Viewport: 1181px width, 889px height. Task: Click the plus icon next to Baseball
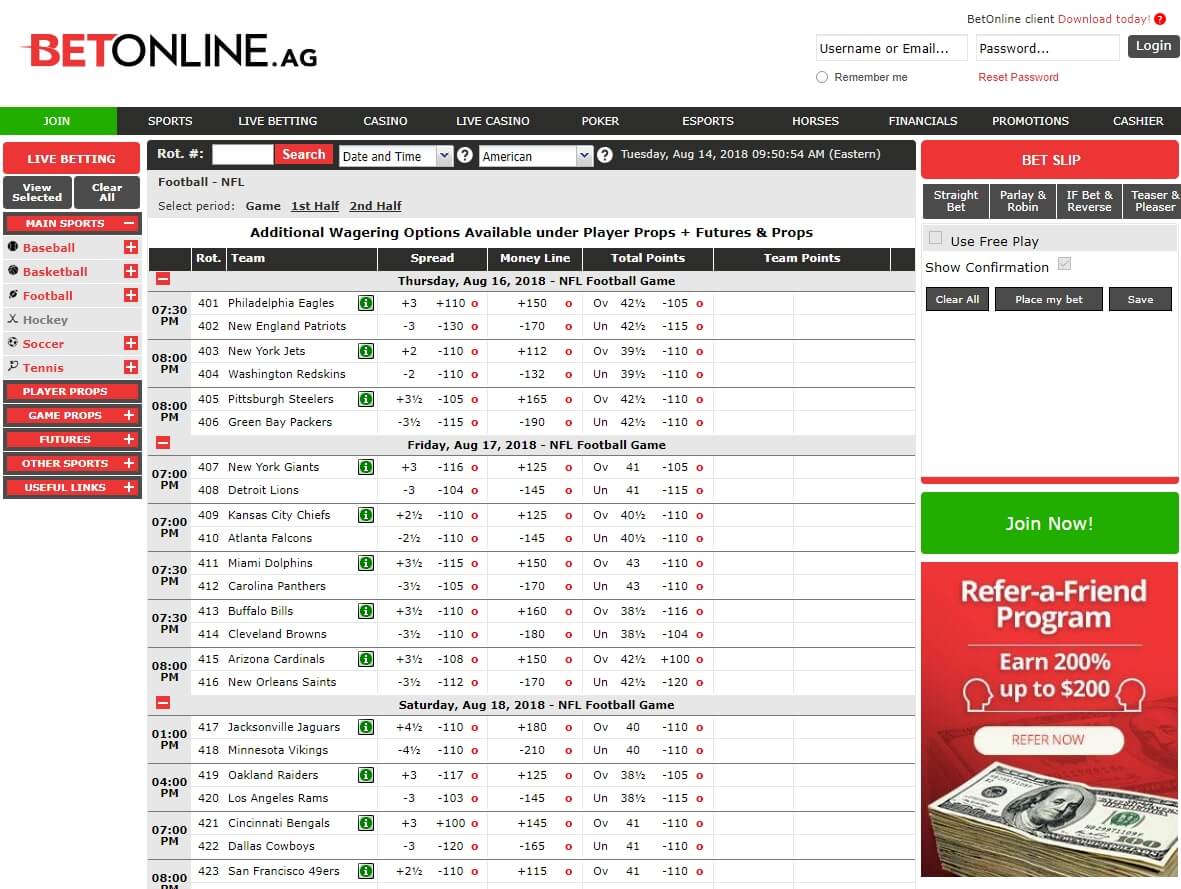[x=130, y=247]
